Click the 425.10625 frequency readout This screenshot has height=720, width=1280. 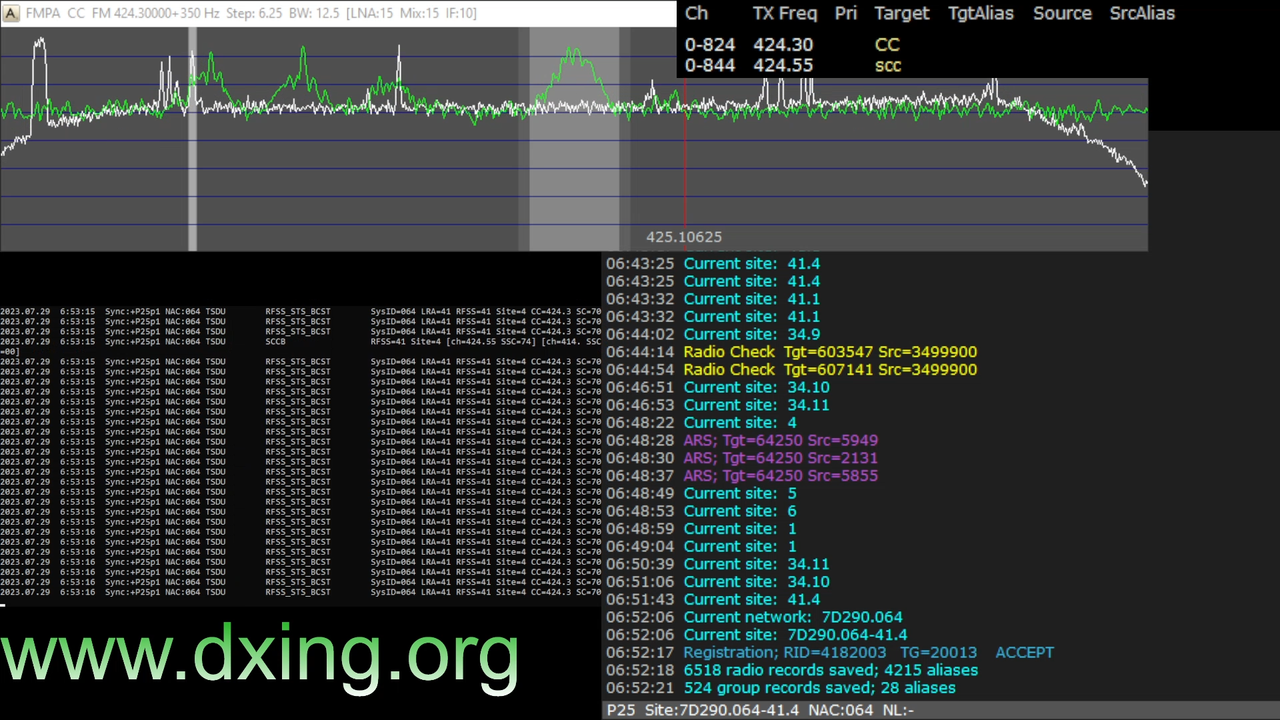684,237
